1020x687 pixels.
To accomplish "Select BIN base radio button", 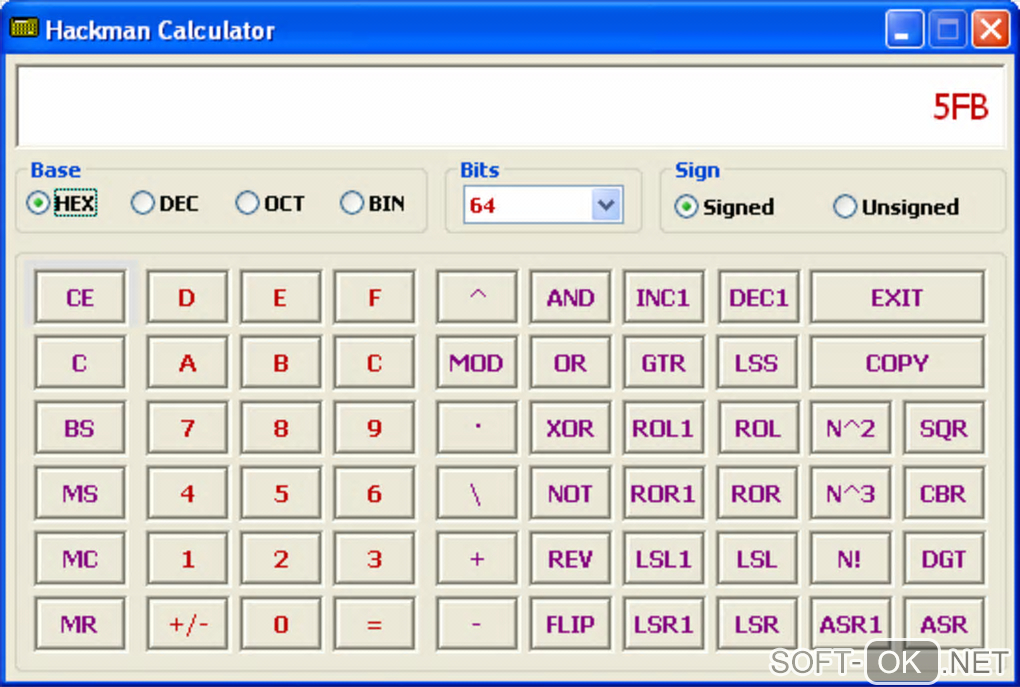I will 373,203.
